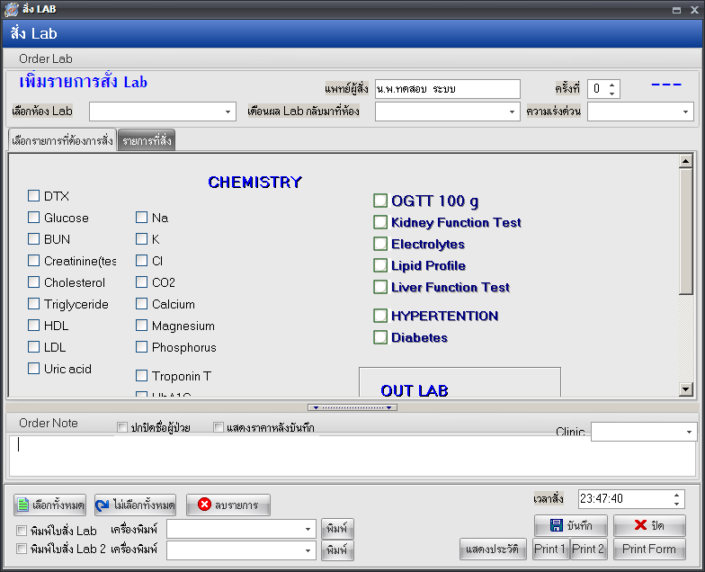The image size is (705, 572).
Task: Click the splitter collapse arrows above Order Note
Action: click(352, 407)
